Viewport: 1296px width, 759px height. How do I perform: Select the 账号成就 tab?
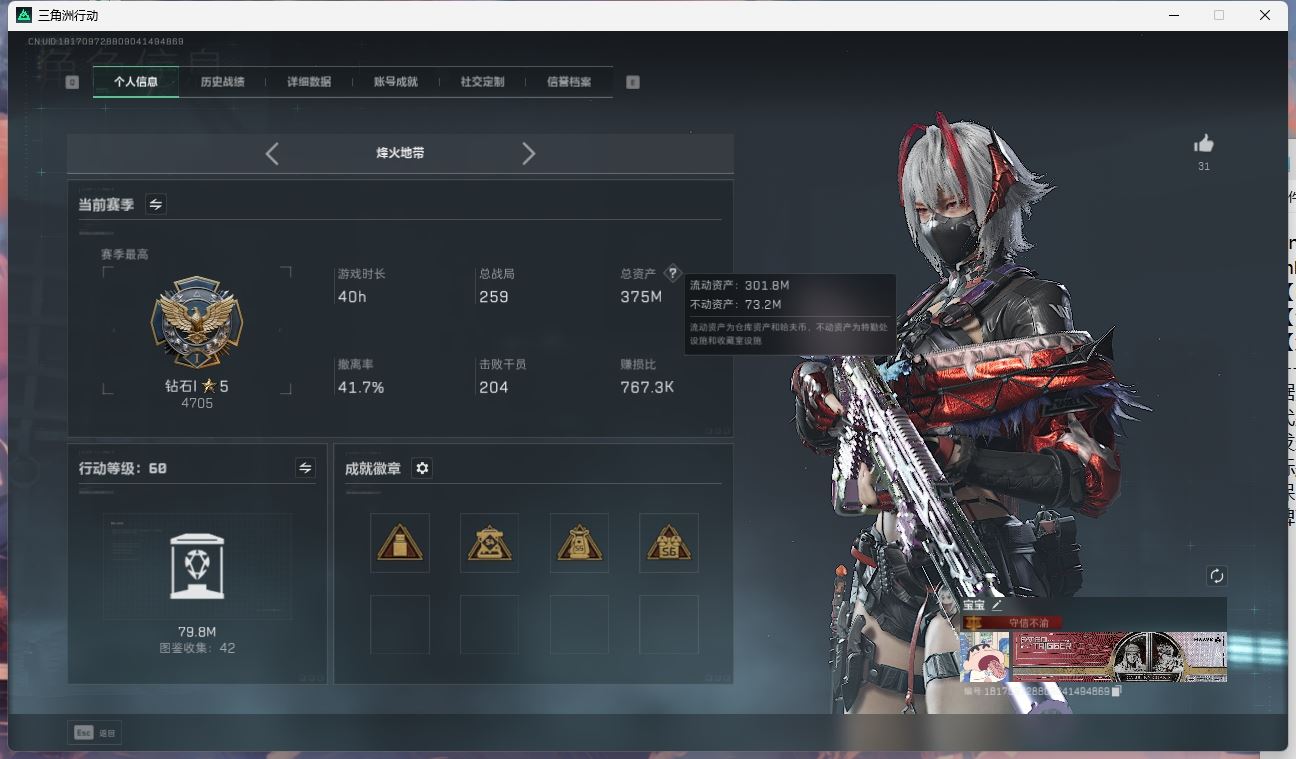pyautogui.click(x=396, y=82)
